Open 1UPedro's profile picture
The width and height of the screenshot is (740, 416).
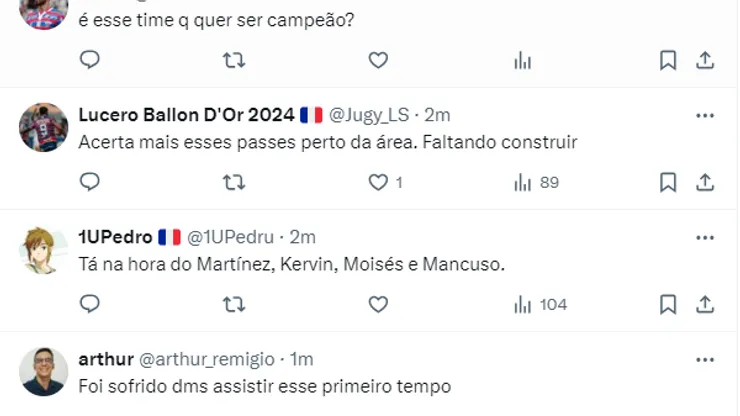pyautogui.click(x=43, y=250)
